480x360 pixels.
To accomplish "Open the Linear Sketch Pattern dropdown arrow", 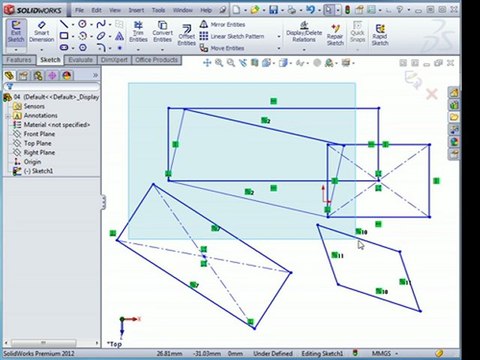I will tap(279, 36).
